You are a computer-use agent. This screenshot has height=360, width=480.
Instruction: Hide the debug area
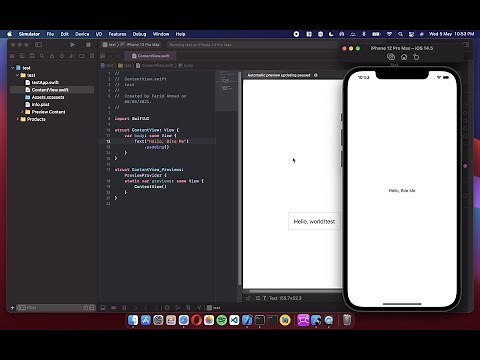(103, 308)
